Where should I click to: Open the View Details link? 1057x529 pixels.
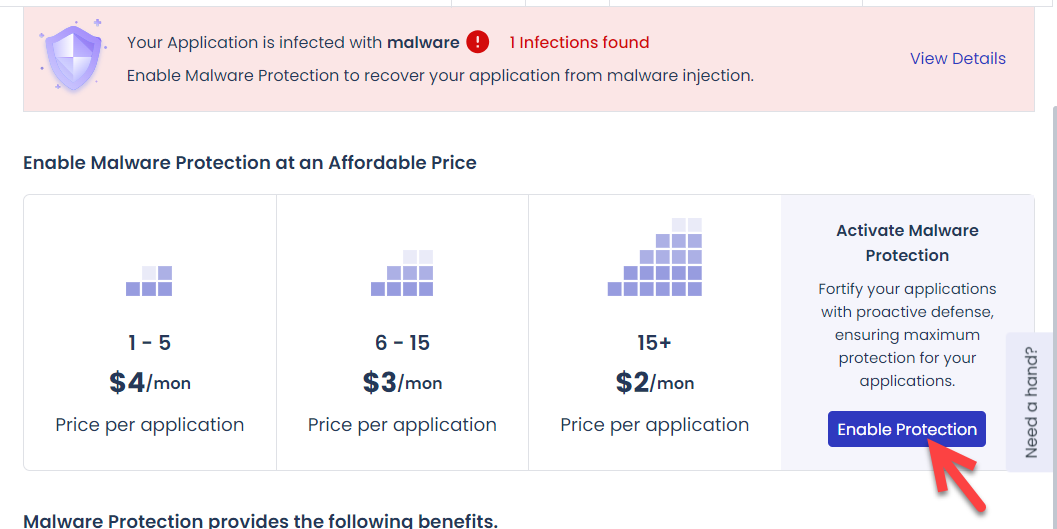click(x=957, y=58)
